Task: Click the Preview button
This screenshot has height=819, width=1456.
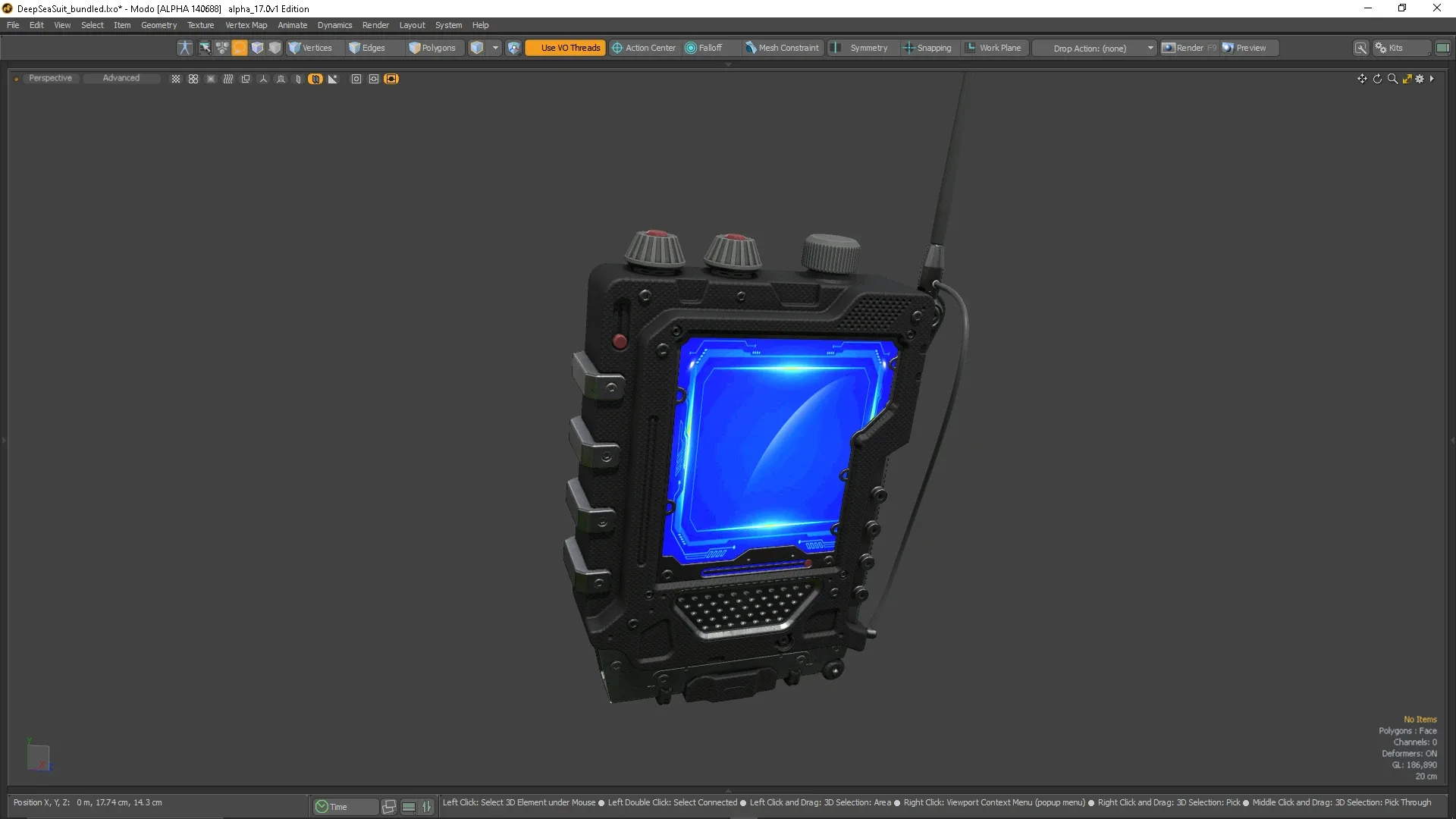Action: pos(1249,48)
